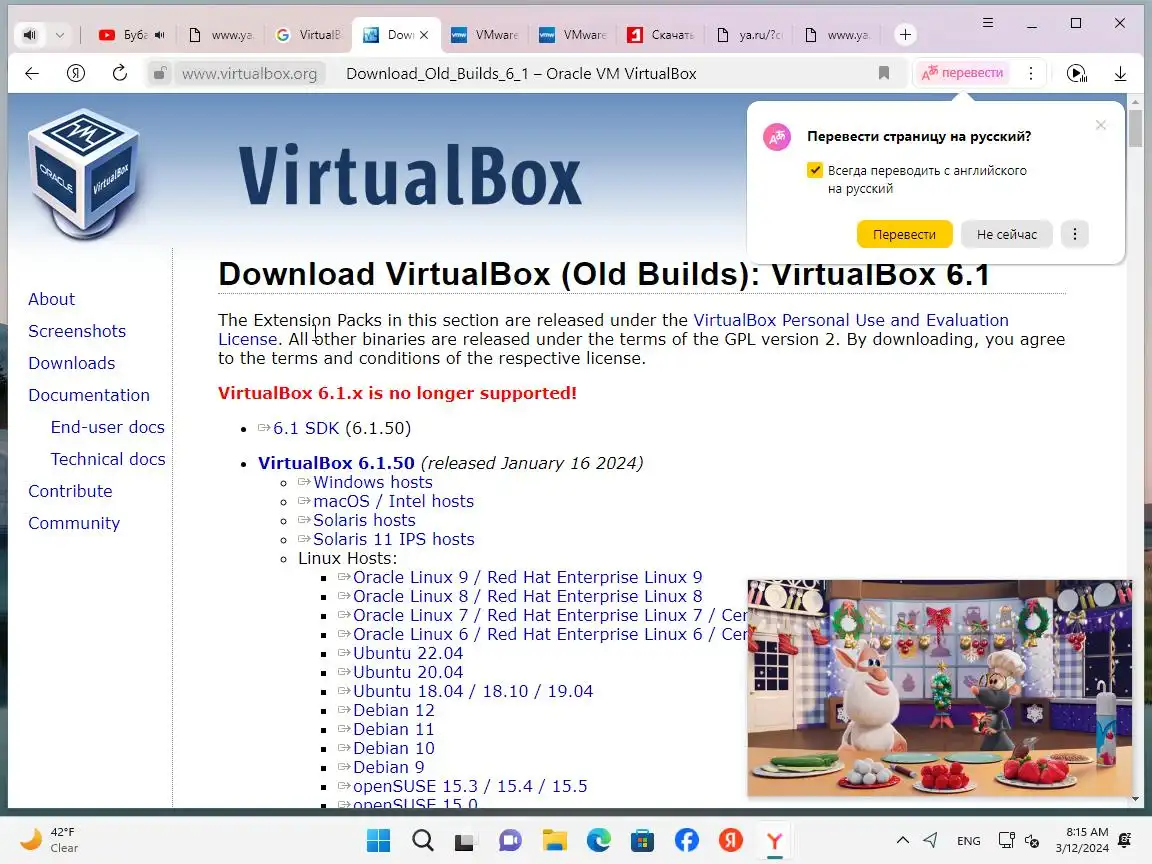This screenshot has width=1152, height=864.
Task: Open Yandex home button
Action: [76, 73]
